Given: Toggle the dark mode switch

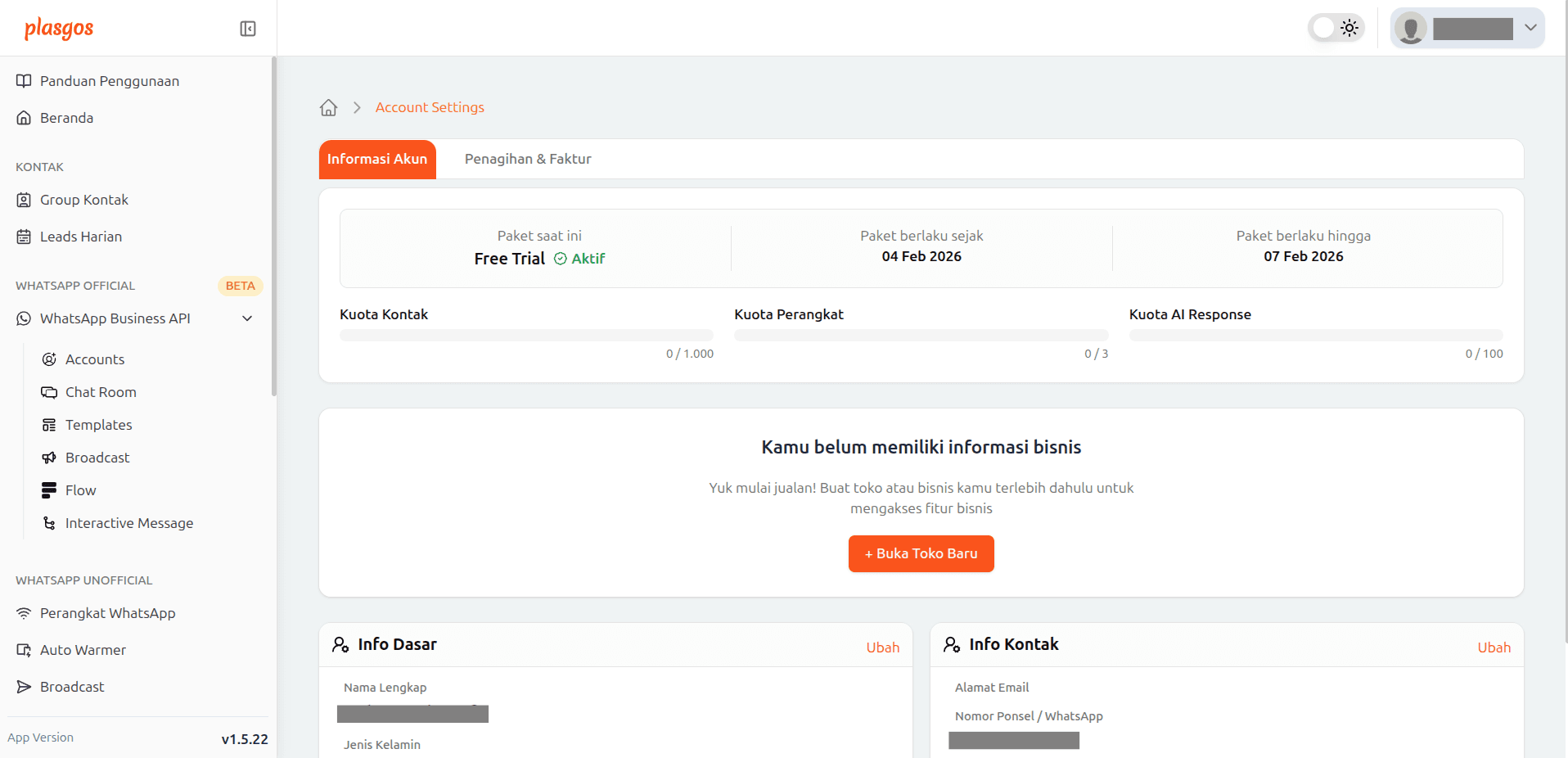Looking at the screenshot, I should 1336,28.
